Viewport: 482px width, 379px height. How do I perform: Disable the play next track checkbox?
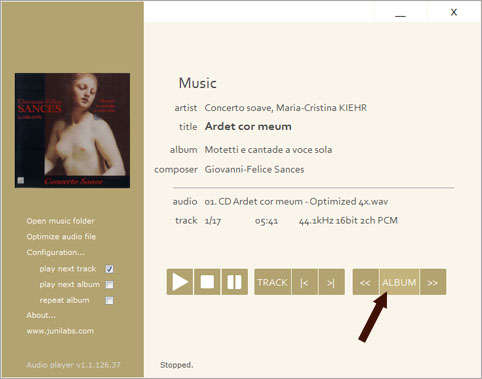pos(109,269)
